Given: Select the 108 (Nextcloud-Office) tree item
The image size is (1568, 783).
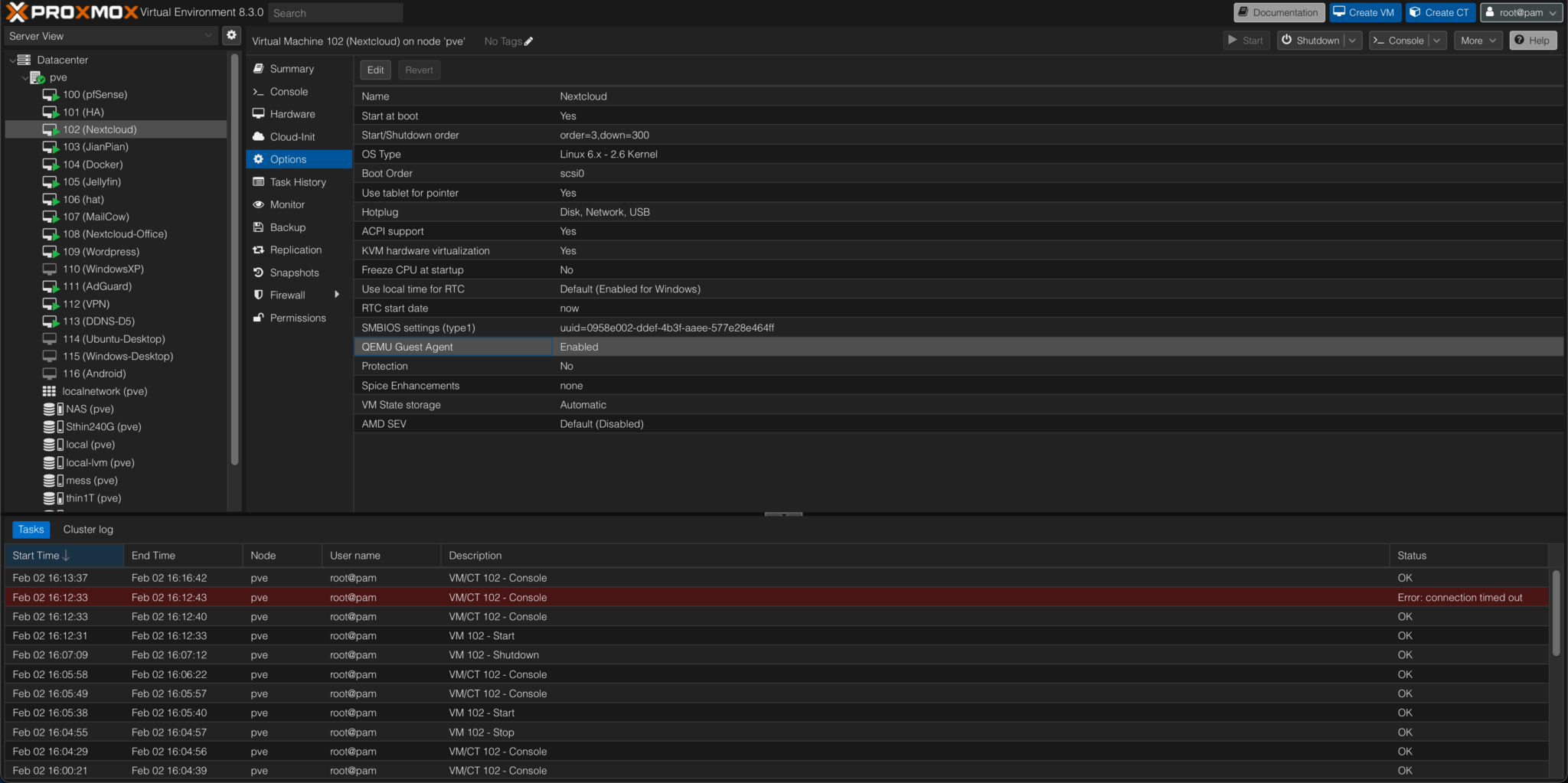Looking at the screenshot, I should tap(115, 234).
